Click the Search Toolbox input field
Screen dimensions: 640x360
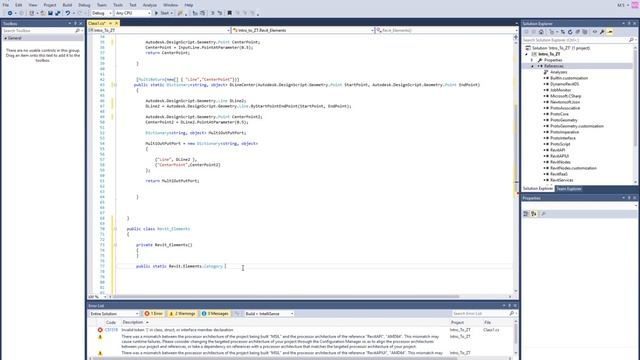(x=40, y=31)
